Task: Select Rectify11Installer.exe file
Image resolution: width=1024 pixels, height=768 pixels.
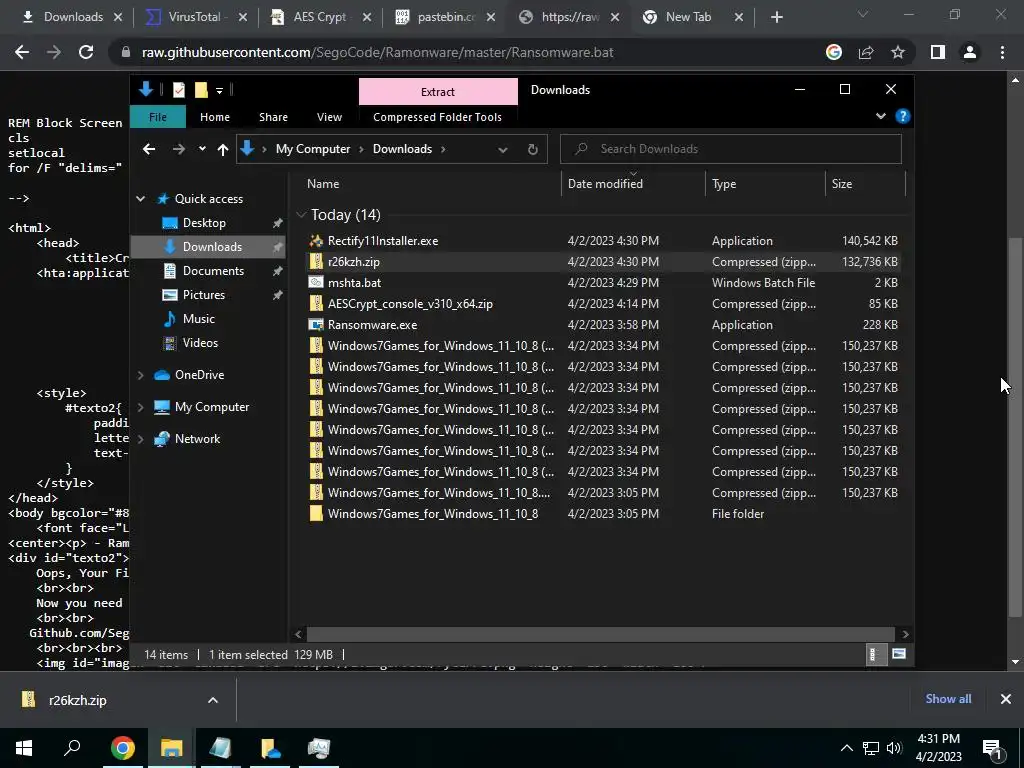Action: 383,241
